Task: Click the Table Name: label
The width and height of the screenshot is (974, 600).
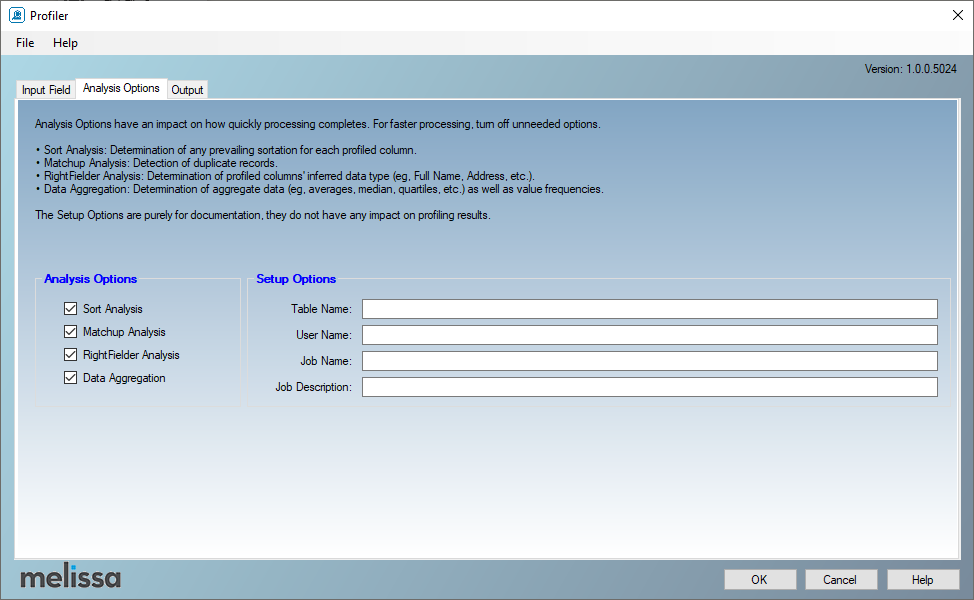Action: click(x=321, y=309)
